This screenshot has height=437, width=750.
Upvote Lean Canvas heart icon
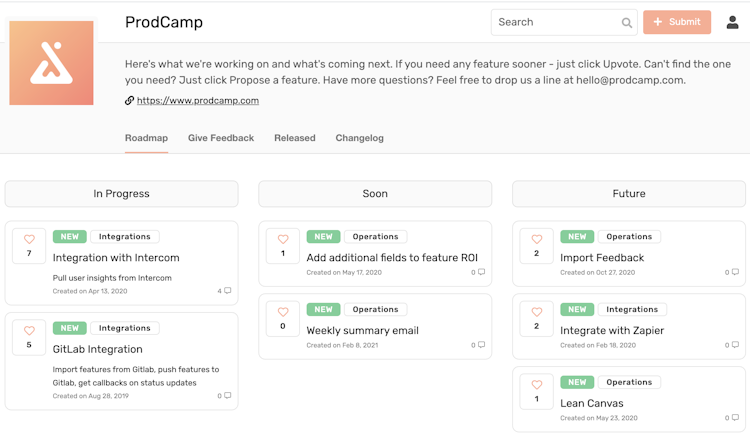pos(537,385)
